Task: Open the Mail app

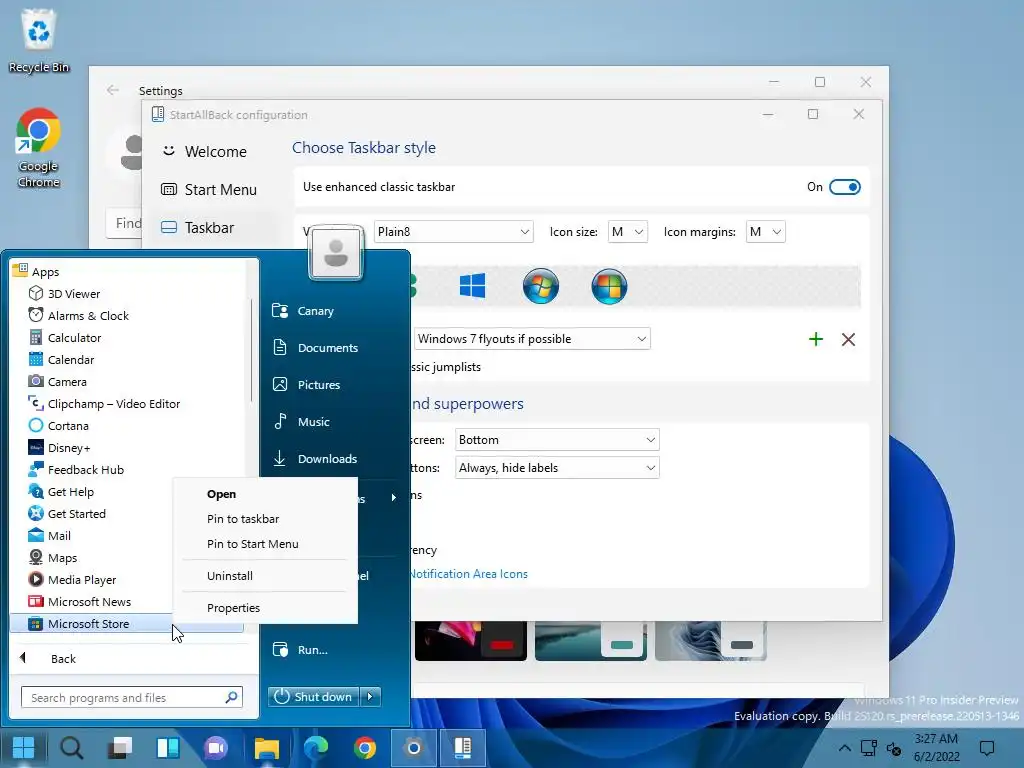Action: coord(49,536)
